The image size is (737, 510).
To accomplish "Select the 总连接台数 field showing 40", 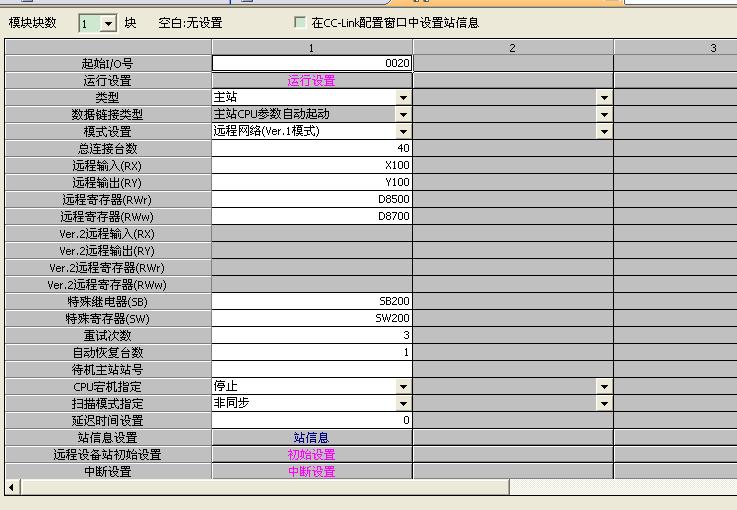I will click(311, 149).
